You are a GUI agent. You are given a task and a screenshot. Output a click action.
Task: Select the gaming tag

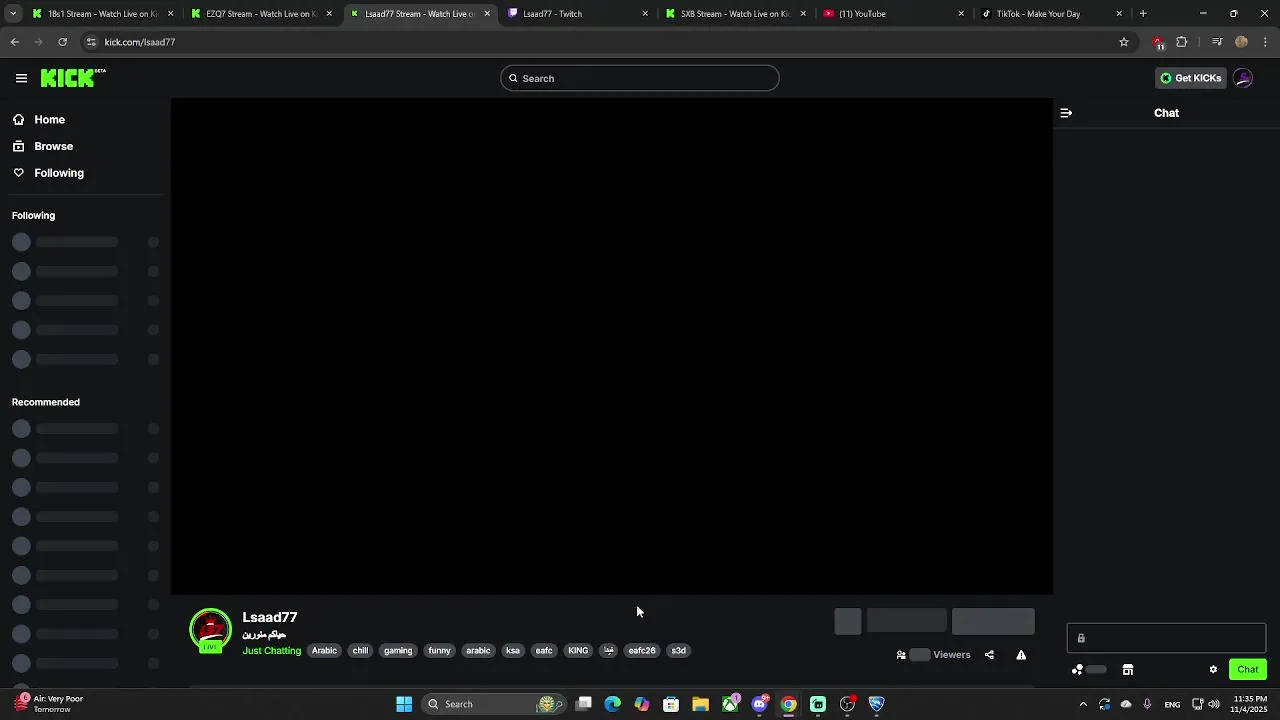tap(398, 651)
